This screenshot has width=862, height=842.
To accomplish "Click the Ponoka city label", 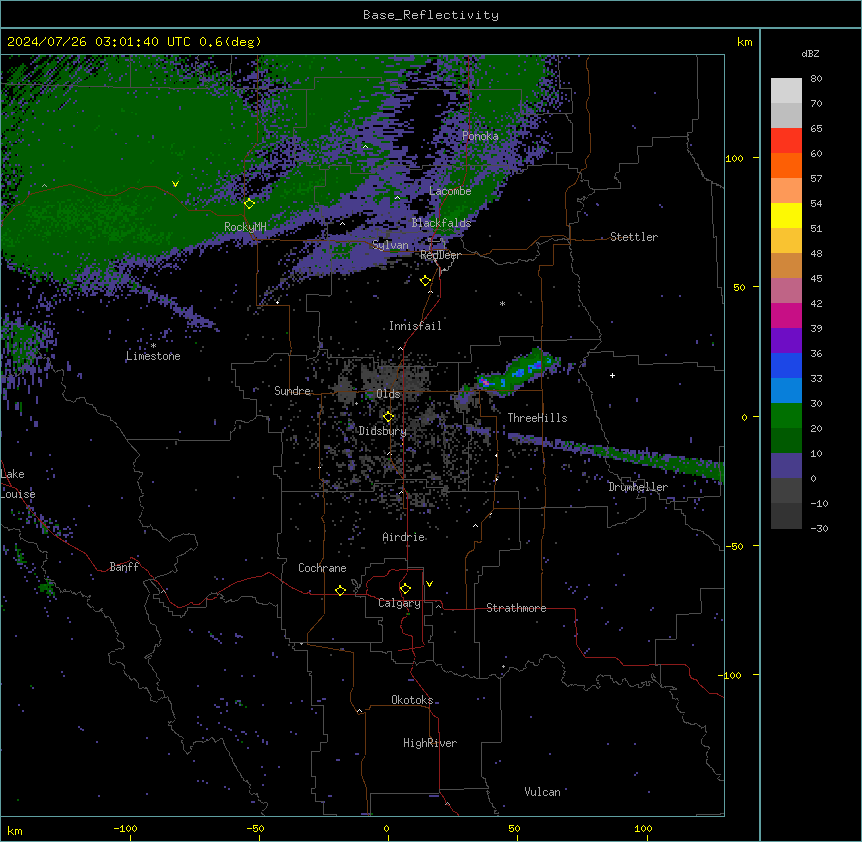I will click(480, 136).
